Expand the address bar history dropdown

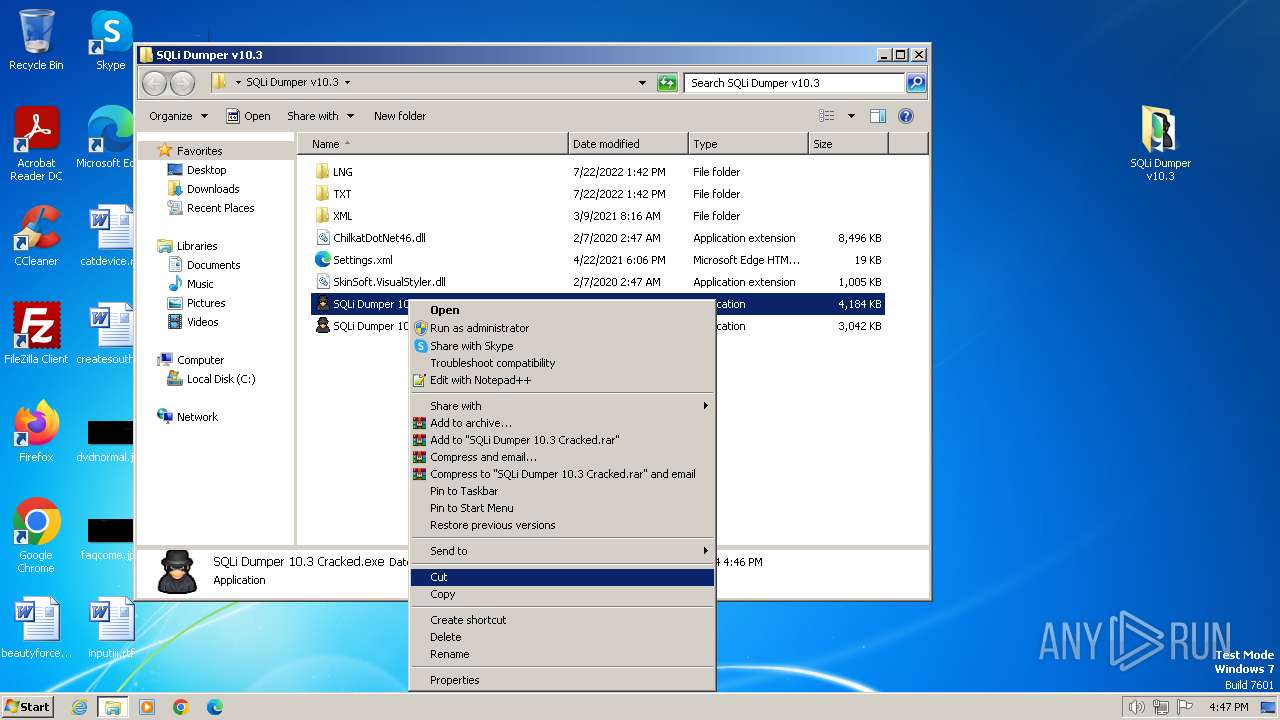coord(642,83)
